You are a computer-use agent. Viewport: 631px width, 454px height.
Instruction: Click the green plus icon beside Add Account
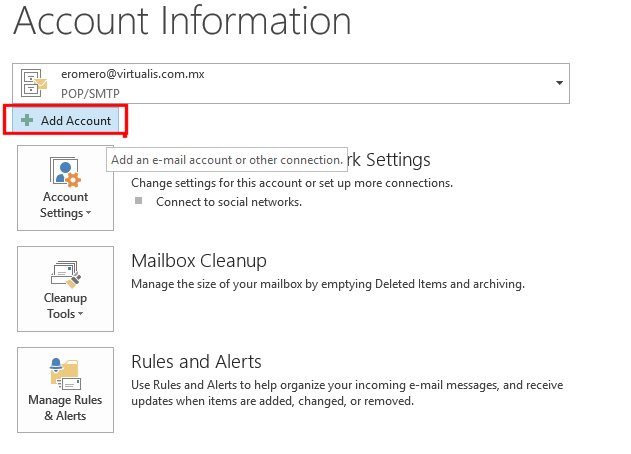pos(27,121)
